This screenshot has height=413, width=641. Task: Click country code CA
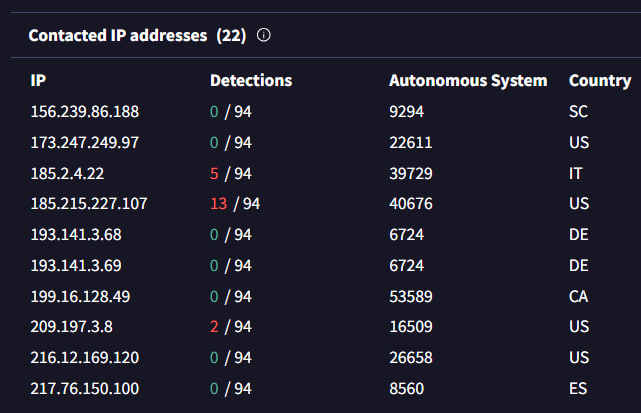[x=578, y=296]
